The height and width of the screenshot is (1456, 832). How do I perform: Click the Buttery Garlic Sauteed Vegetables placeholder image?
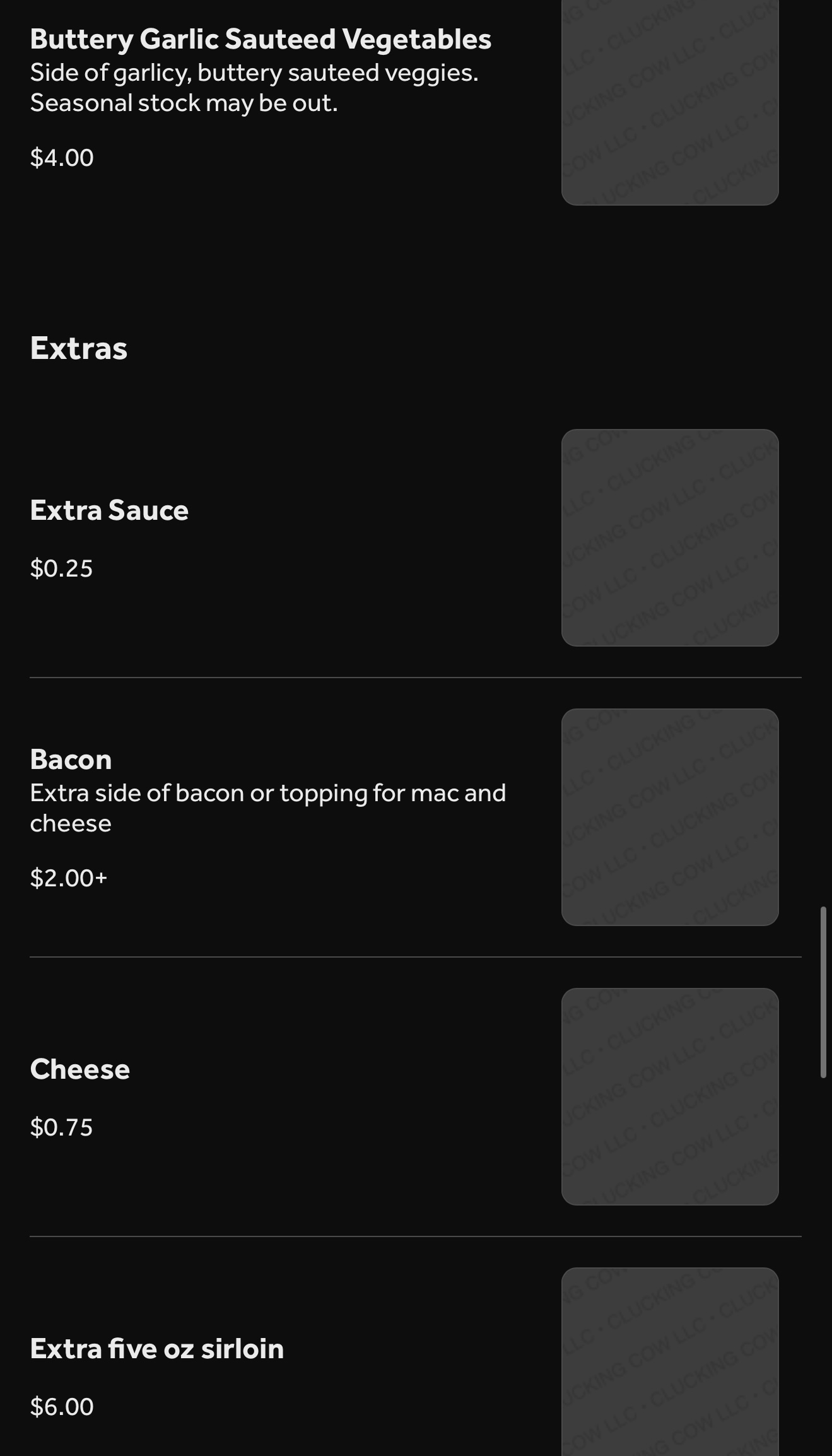(x=669, y=102)
